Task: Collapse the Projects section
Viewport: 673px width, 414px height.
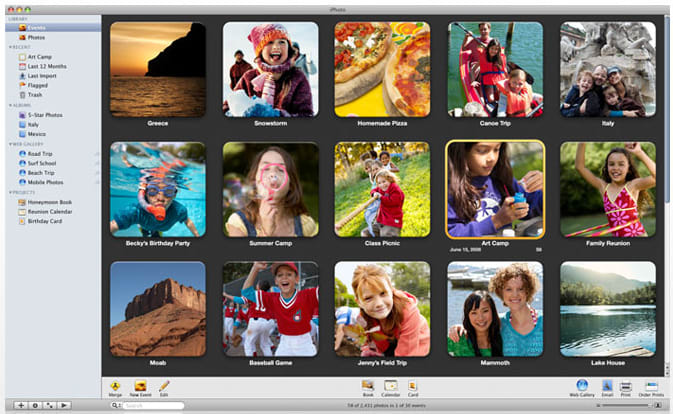Action: point(10,192)
